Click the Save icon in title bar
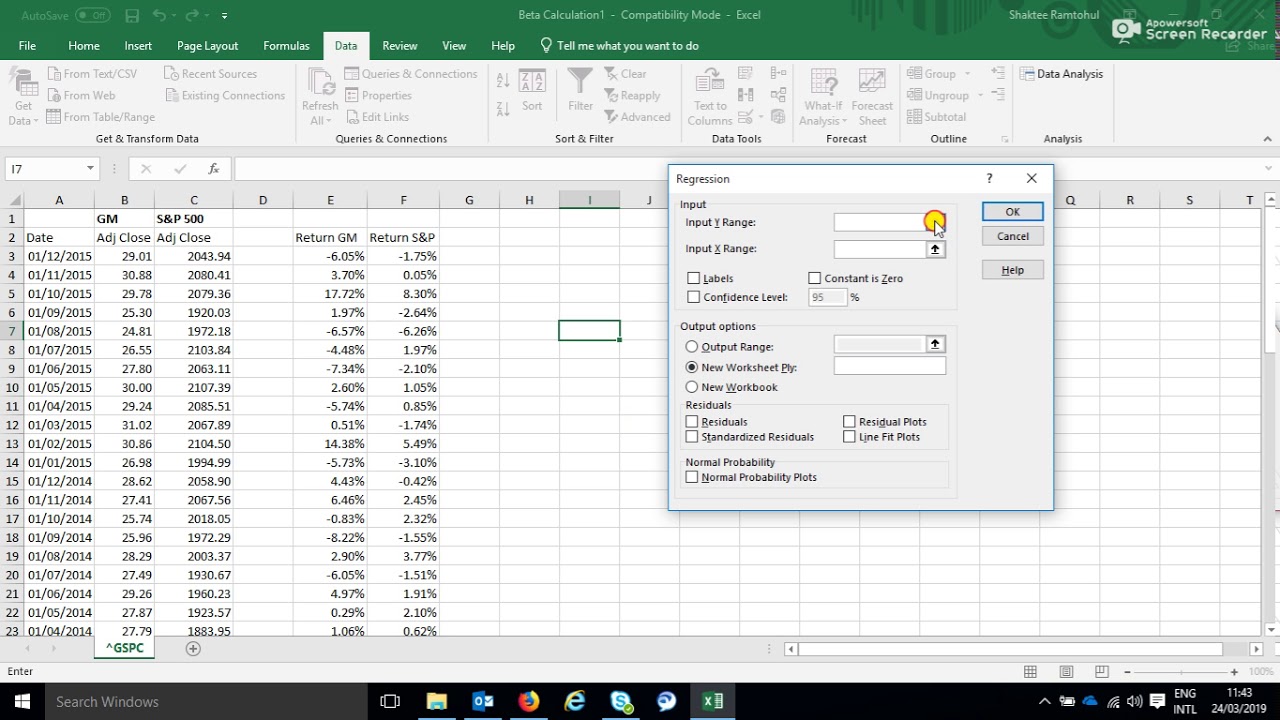1280x720 pixels. click(133, 16)
